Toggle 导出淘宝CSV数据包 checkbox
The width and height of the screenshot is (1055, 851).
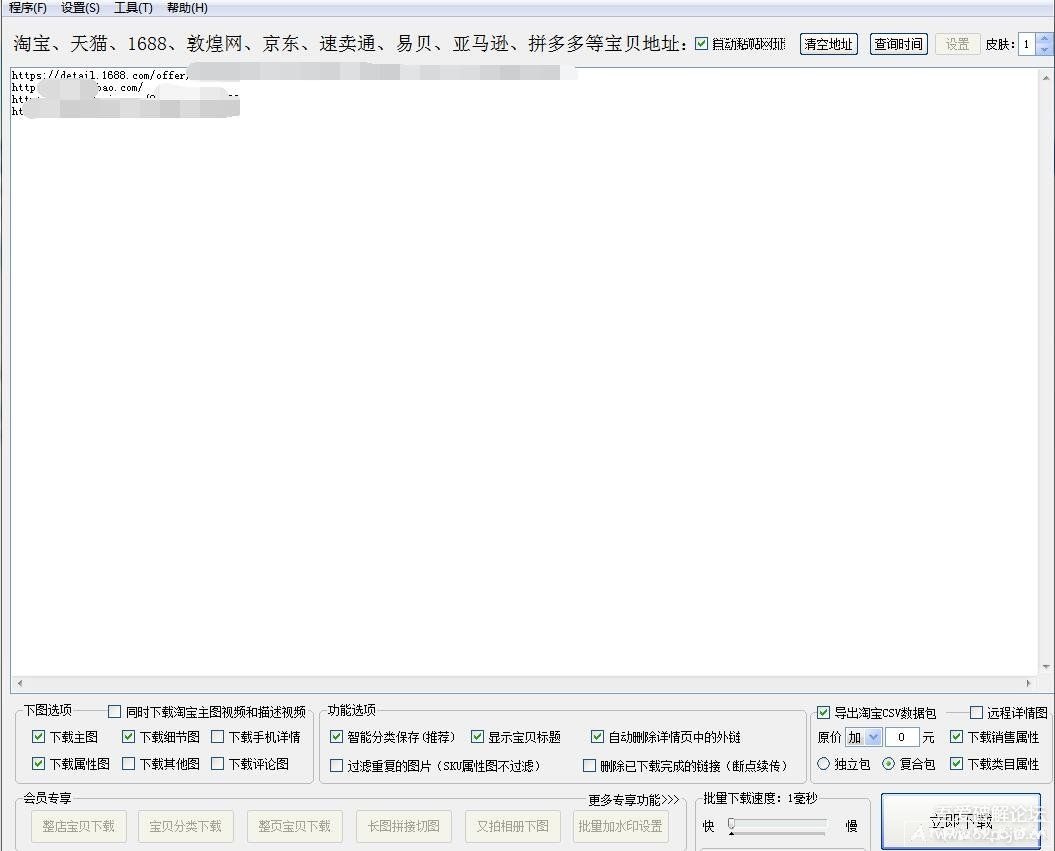pyautogui.click(x=823, y=713)
